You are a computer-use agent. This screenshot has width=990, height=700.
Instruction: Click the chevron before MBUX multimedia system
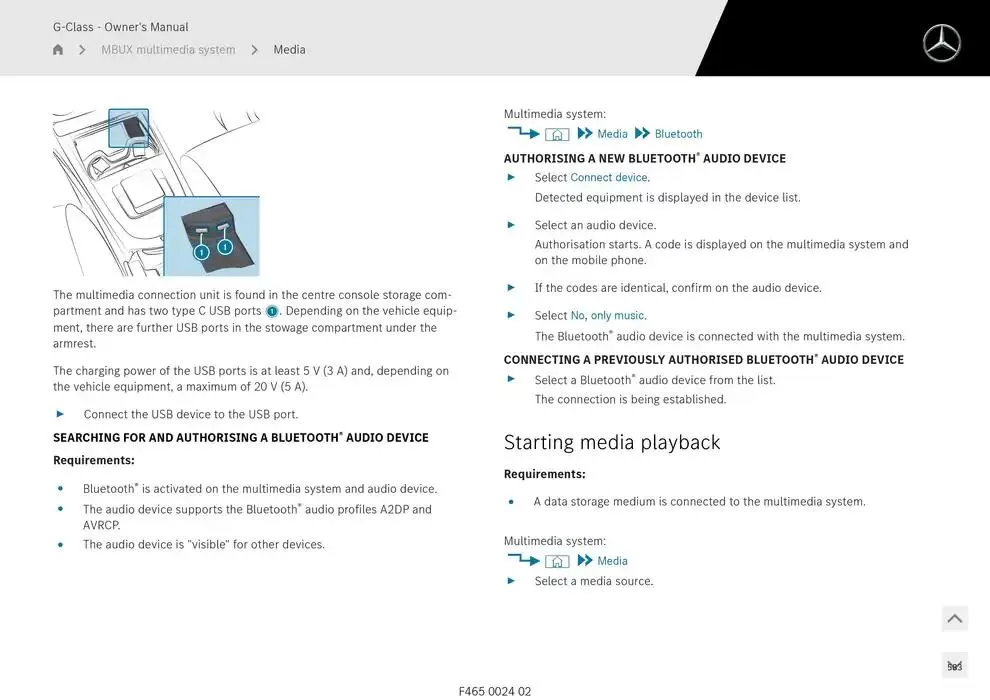click(x=82, y=50)
